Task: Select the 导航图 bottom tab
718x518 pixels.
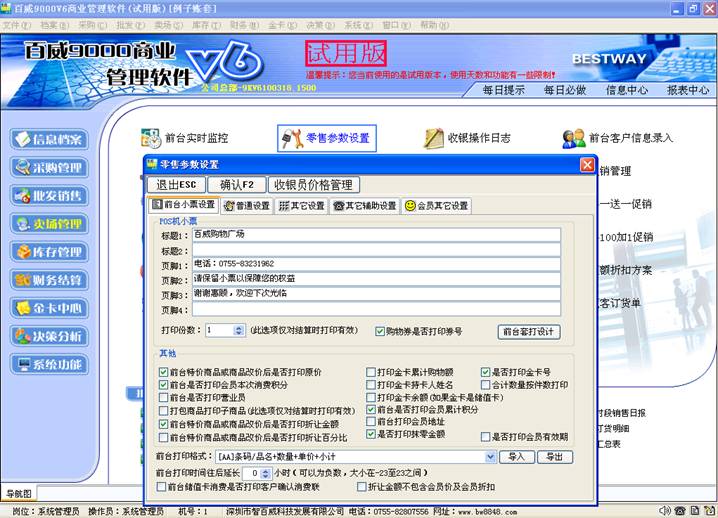Action: click(19, 494)
